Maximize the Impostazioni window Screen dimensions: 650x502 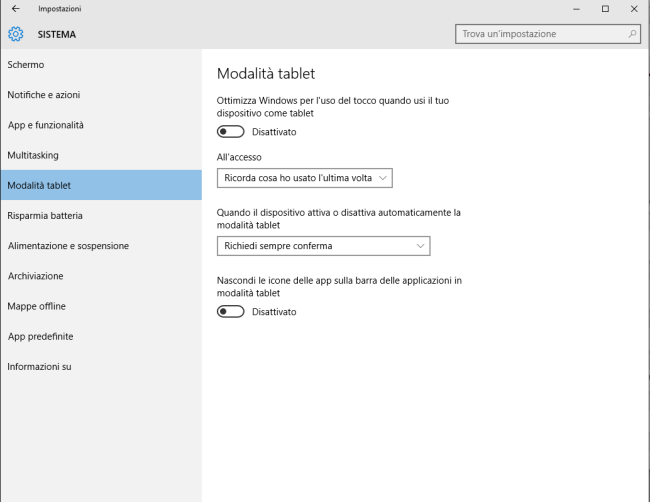[x=605, y=9]
